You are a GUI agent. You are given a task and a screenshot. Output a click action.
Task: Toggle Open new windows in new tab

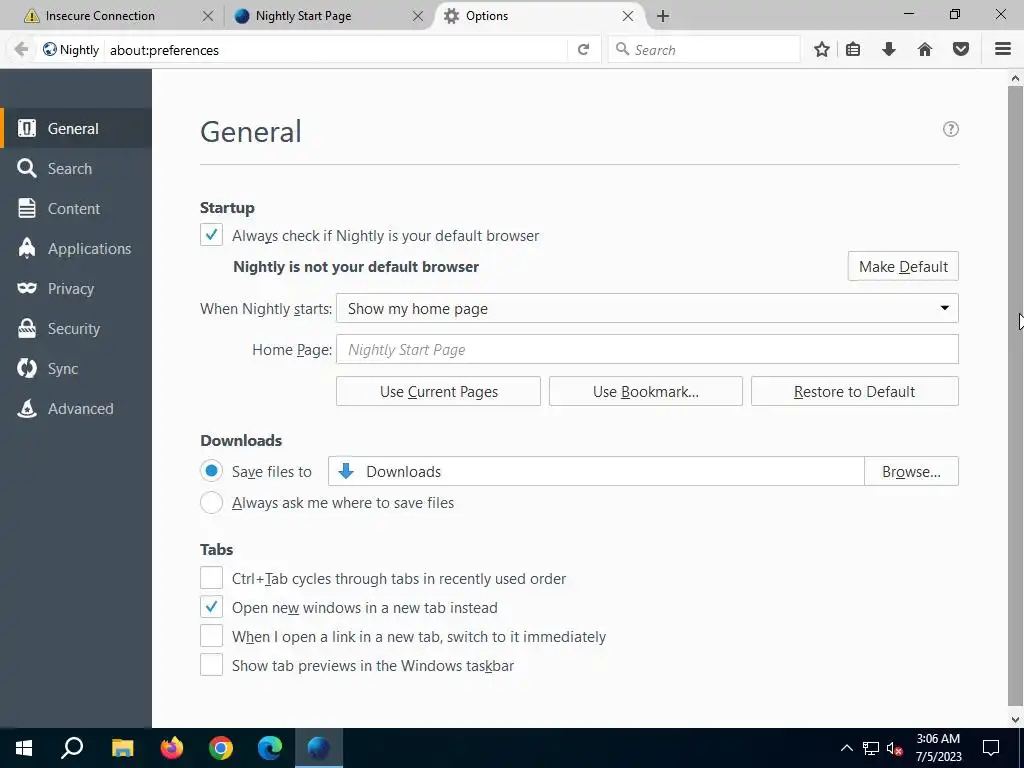(211, 607)
